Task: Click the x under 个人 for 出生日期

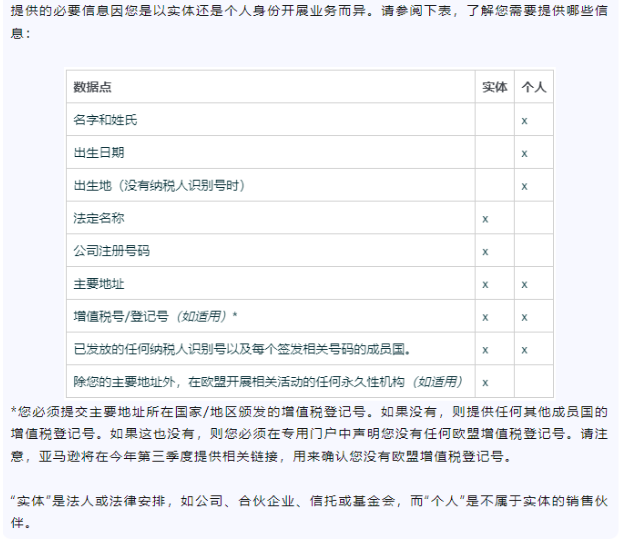Action: pyautogui.click(x=524, y=154)
